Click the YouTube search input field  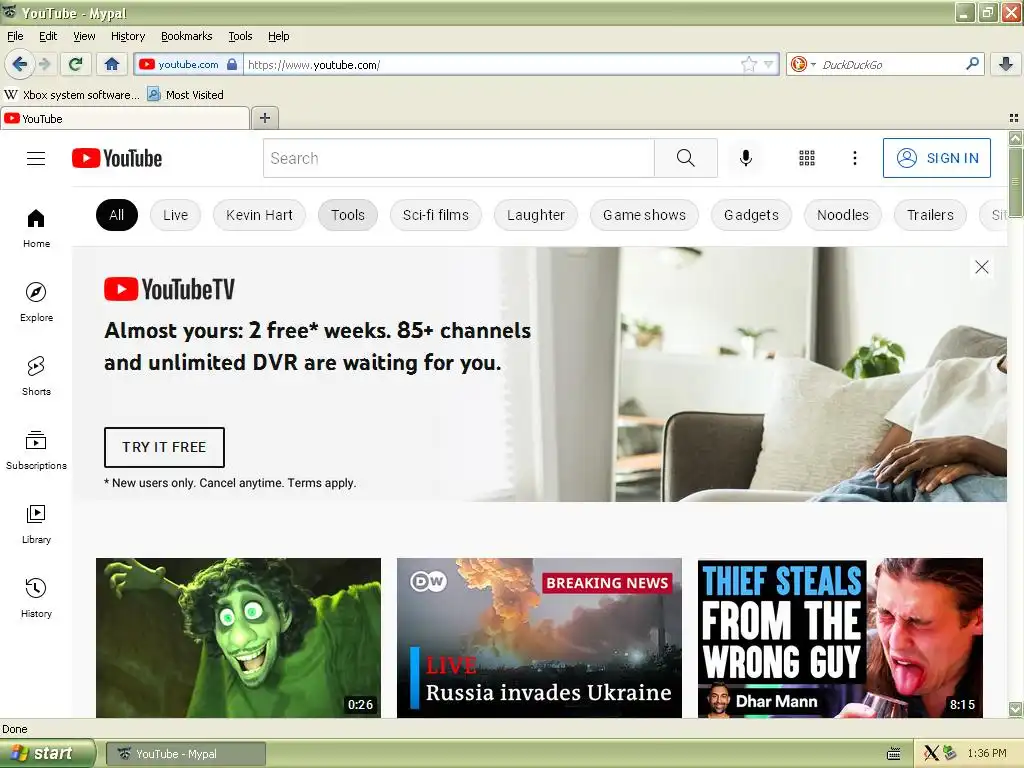click(458, 158)
